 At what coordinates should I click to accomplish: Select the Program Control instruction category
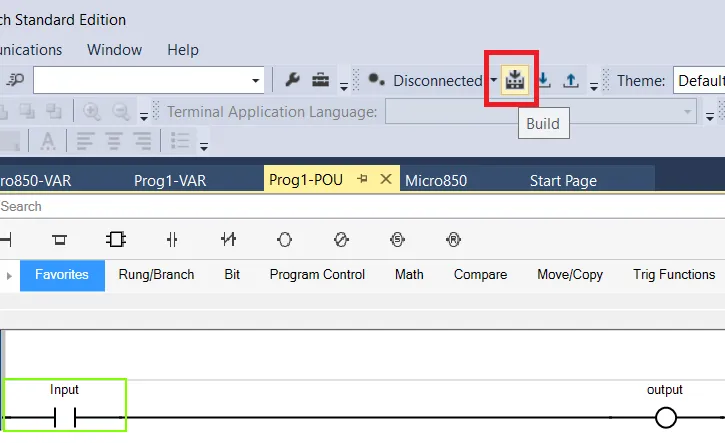pyautogui.click(x=317, y=275)
